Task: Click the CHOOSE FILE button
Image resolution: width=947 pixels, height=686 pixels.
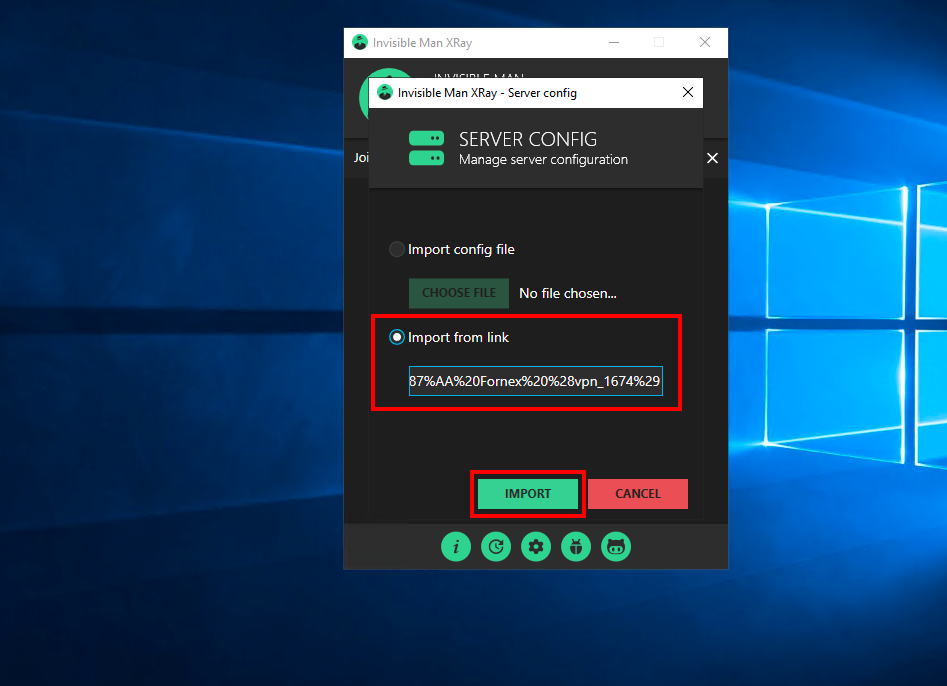Action: 459,293
